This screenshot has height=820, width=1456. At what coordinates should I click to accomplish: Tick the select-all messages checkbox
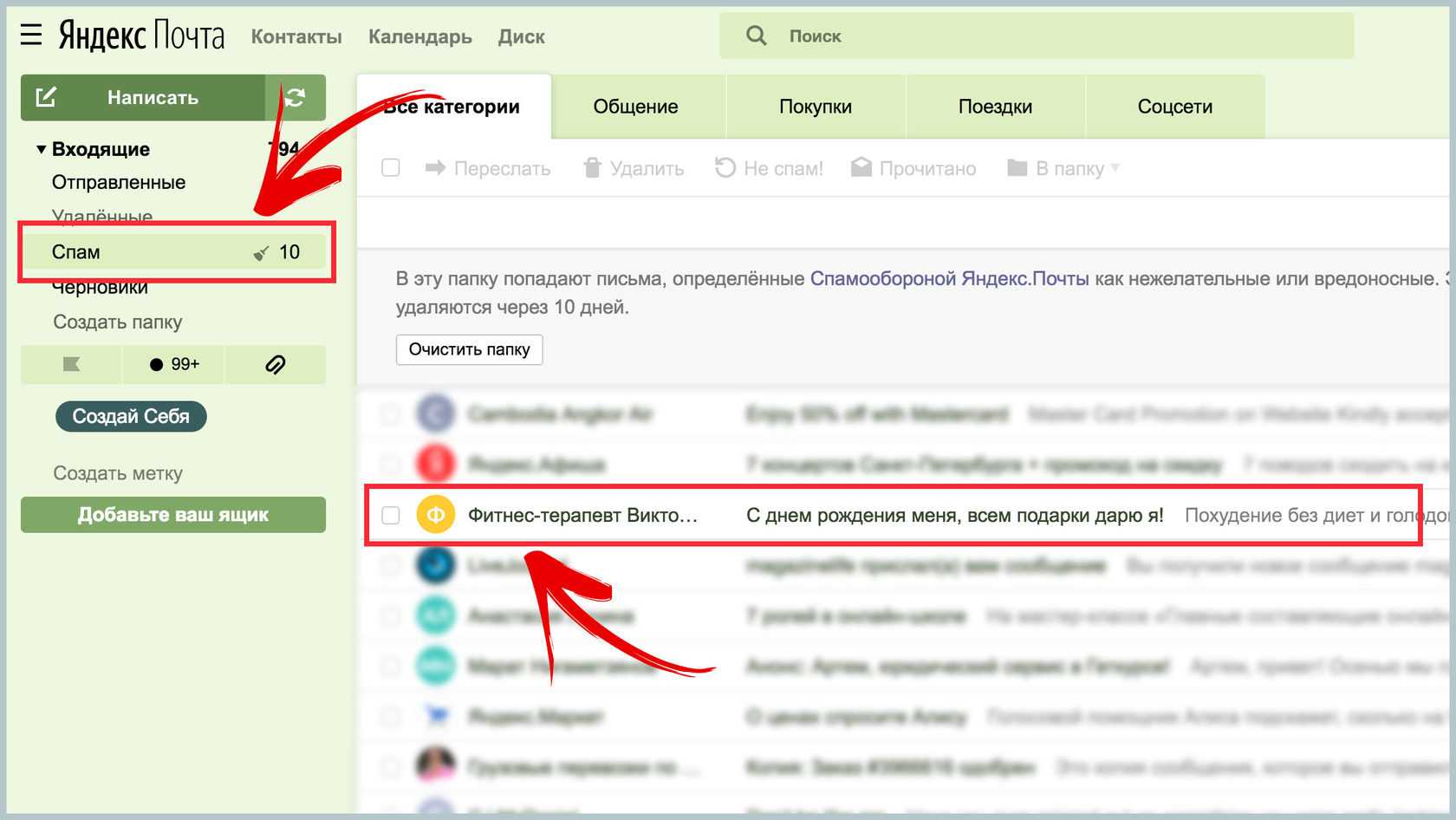tap(391, 167)
